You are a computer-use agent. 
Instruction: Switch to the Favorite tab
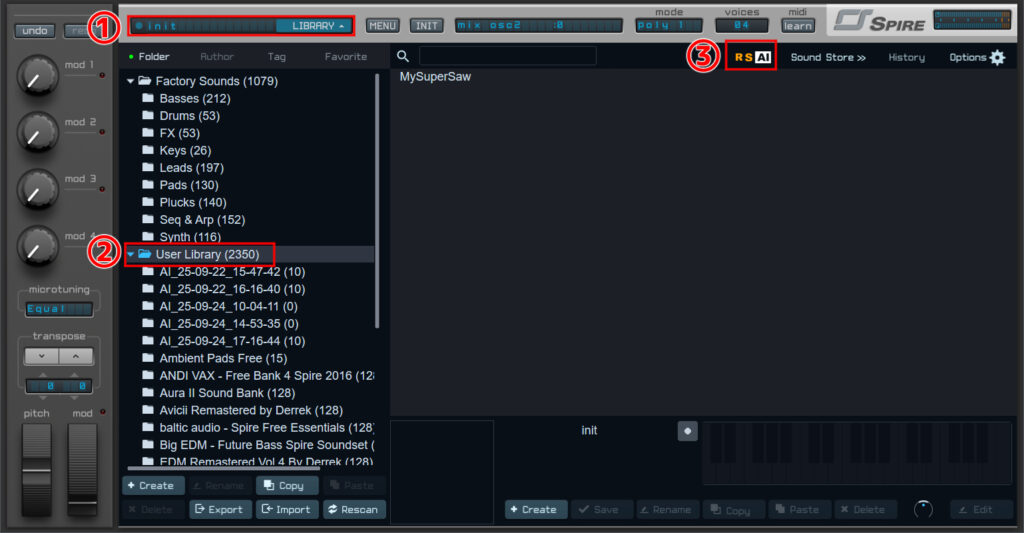tap(345, 57)
